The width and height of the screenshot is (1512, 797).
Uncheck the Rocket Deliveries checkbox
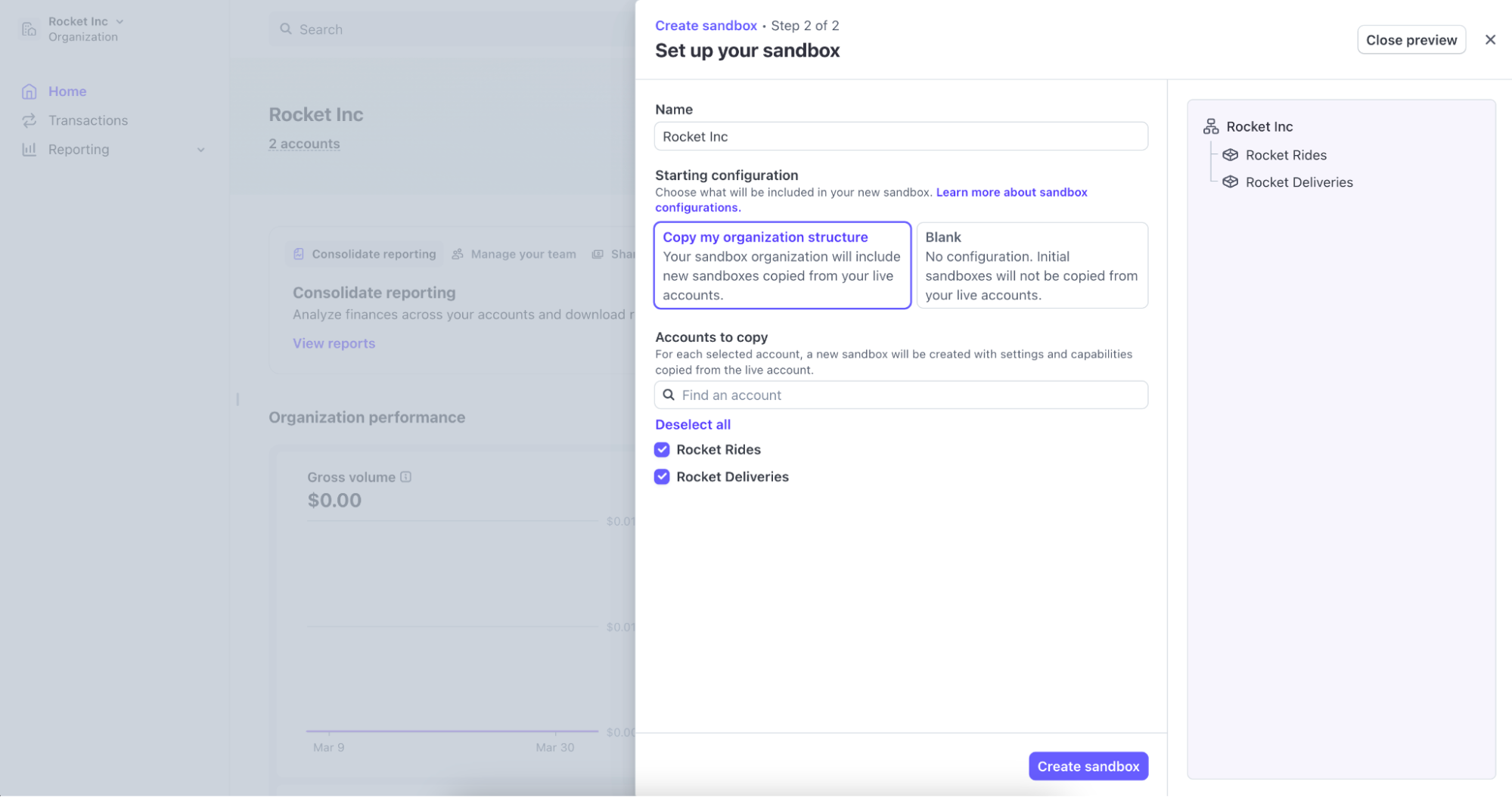[x=662, y=477]
